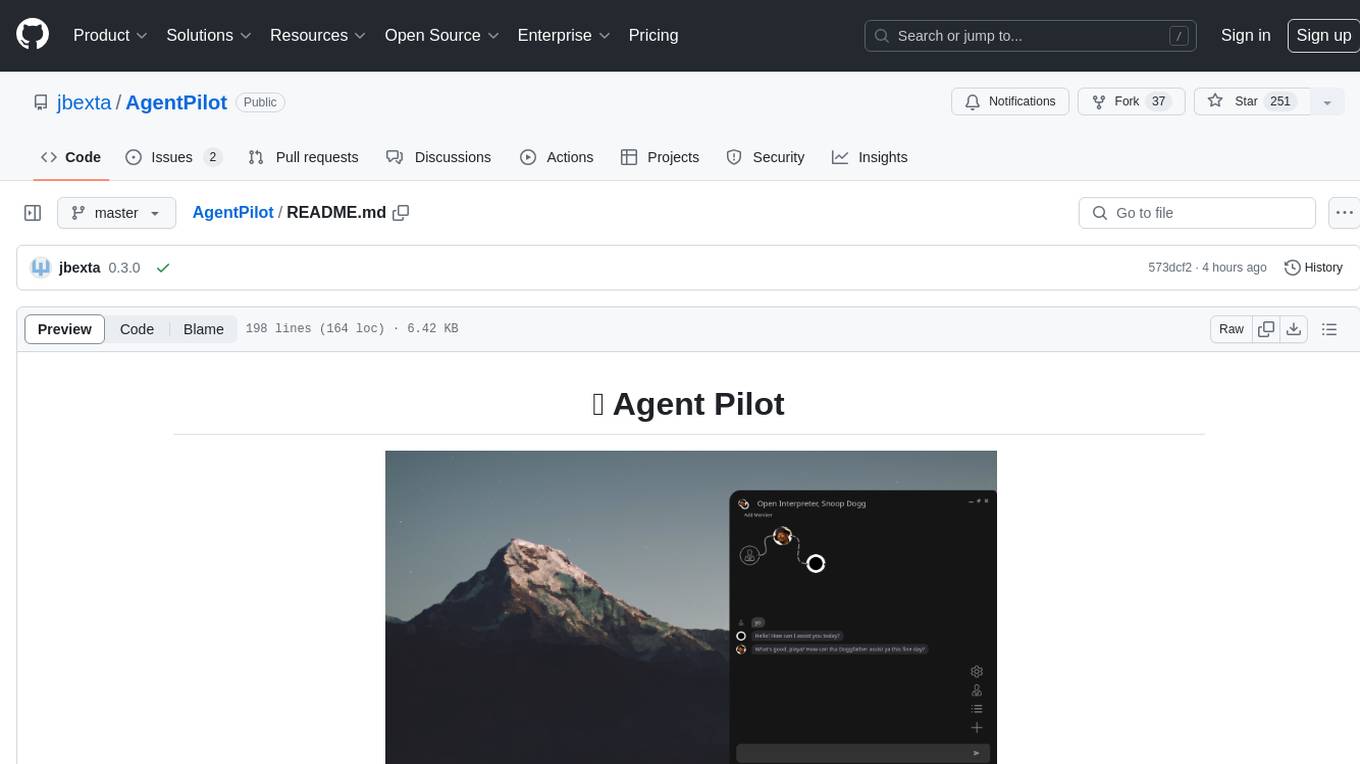Open the jbexta commit author link
Image resolution: width=1360 pixels, height=764 pixels.
pyautogui.click(x=80, y=268)
